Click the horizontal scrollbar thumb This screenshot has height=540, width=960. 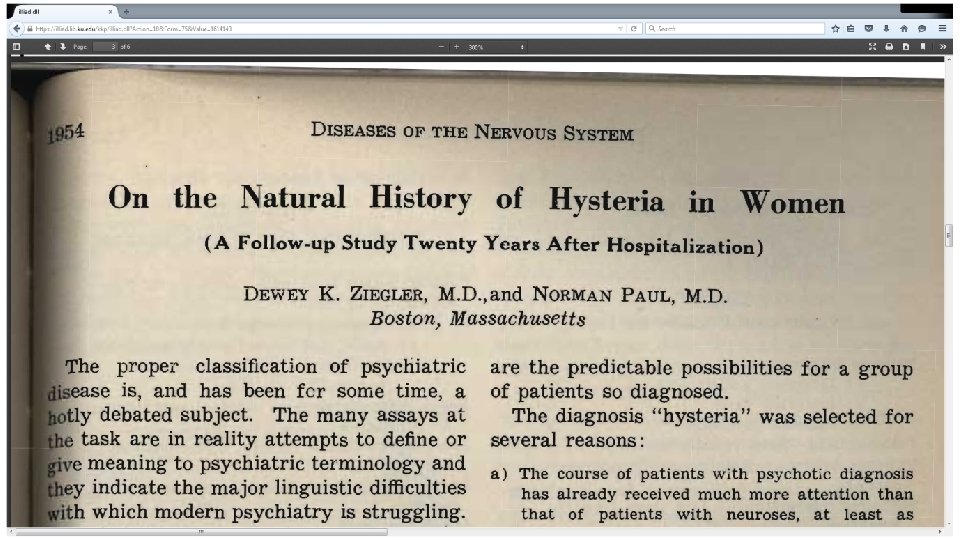tap(201, 532)
